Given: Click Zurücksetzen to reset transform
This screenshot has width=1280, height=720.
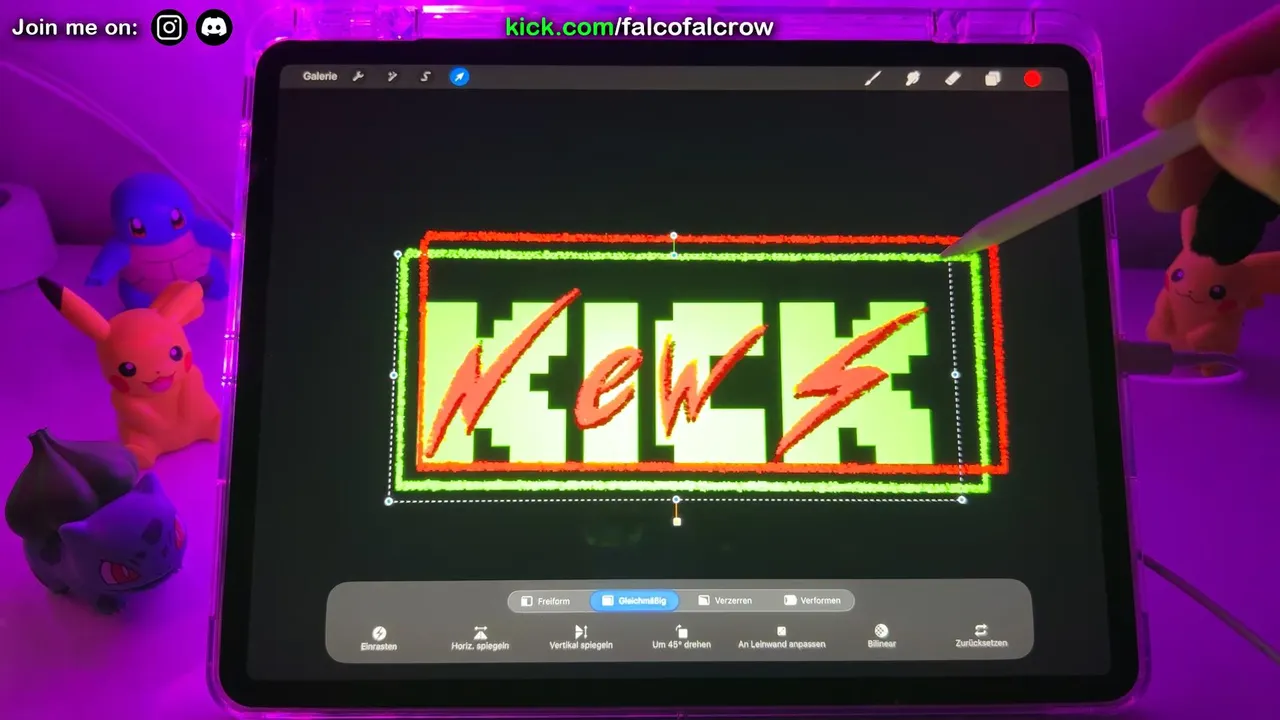Looking at the screenshot, I should tap(981, 636).
